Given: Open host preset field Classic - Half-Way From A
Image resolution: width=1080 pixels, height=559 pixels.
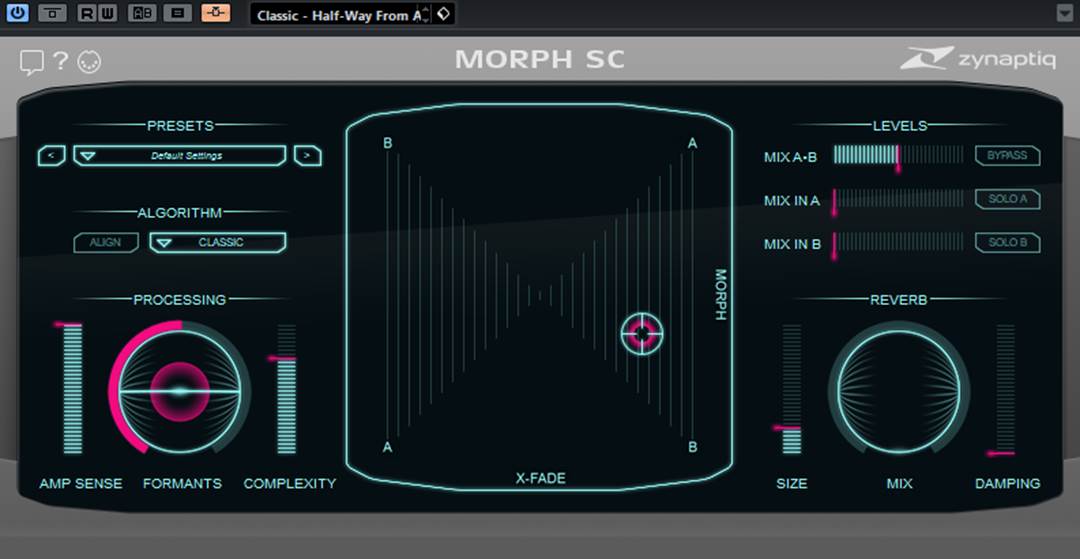Looking at the screenshot, I should point(336,14).
